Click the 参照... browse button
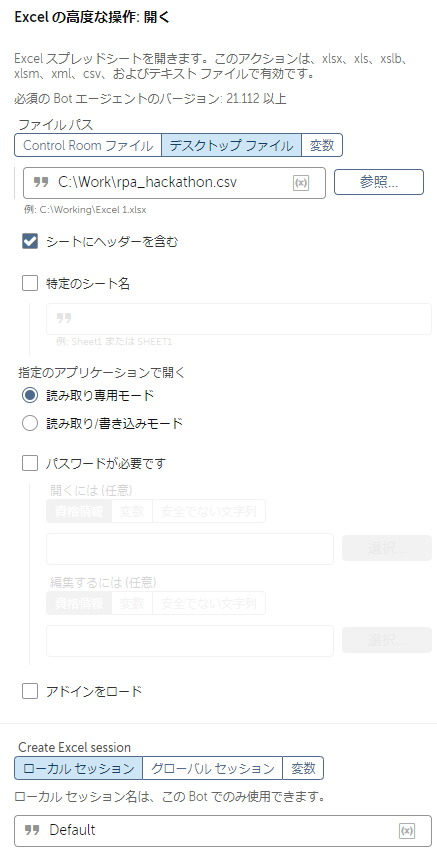Screen dimensions: 437x851 pos(378,182)
